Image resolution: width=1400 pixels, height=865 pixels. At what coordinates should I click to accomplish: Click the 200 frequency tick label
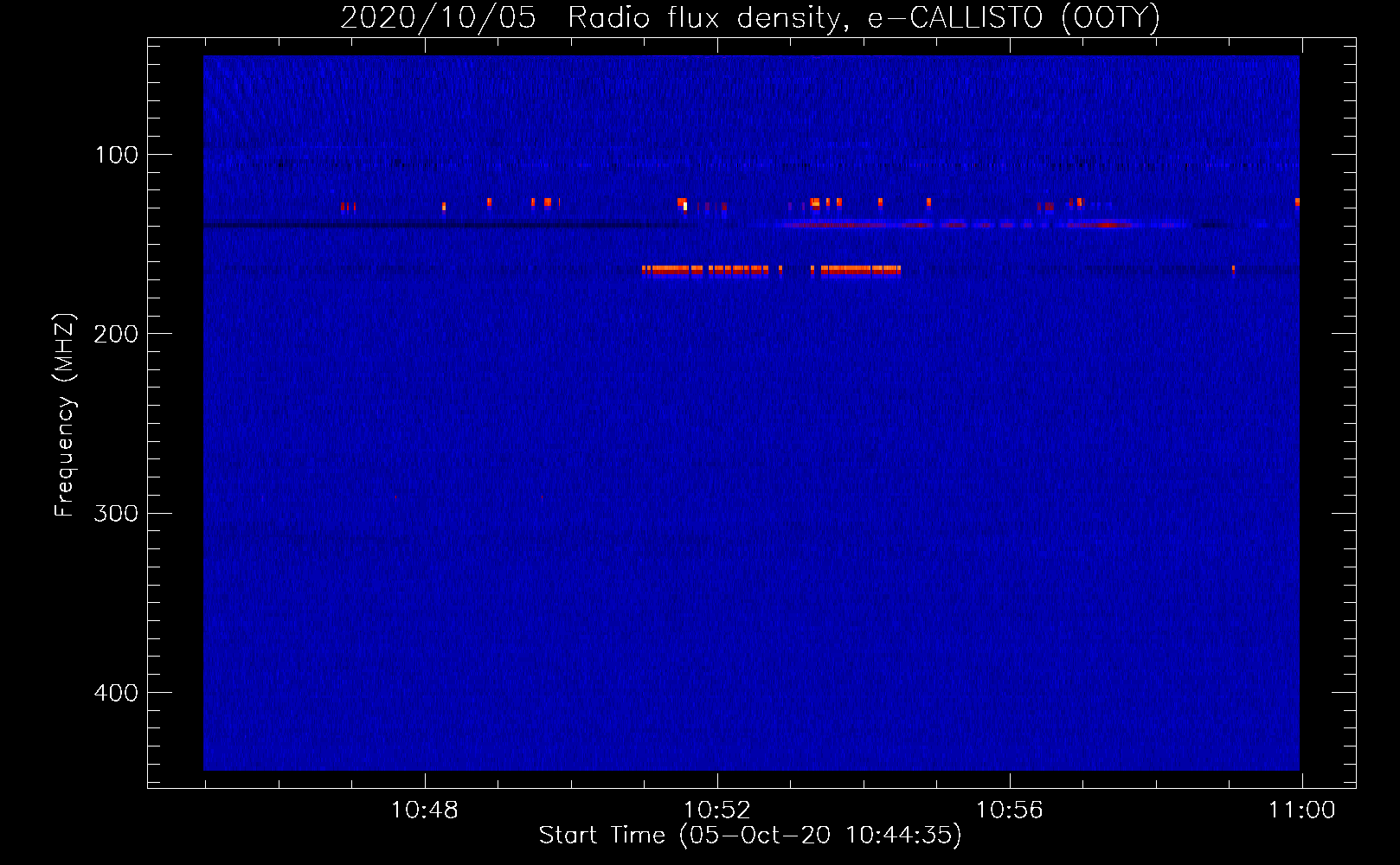tap(115, 334)
